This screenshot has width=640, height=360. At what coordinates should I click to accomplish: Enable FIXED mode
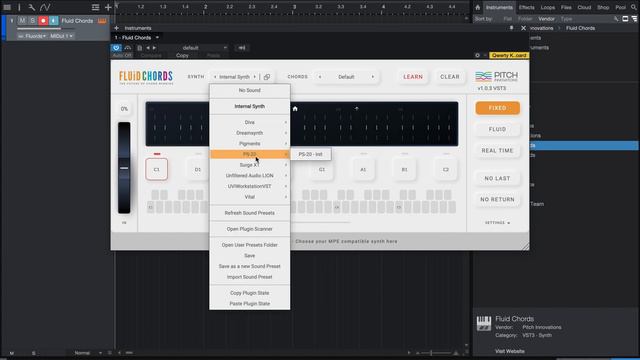[x=498, y=108]
